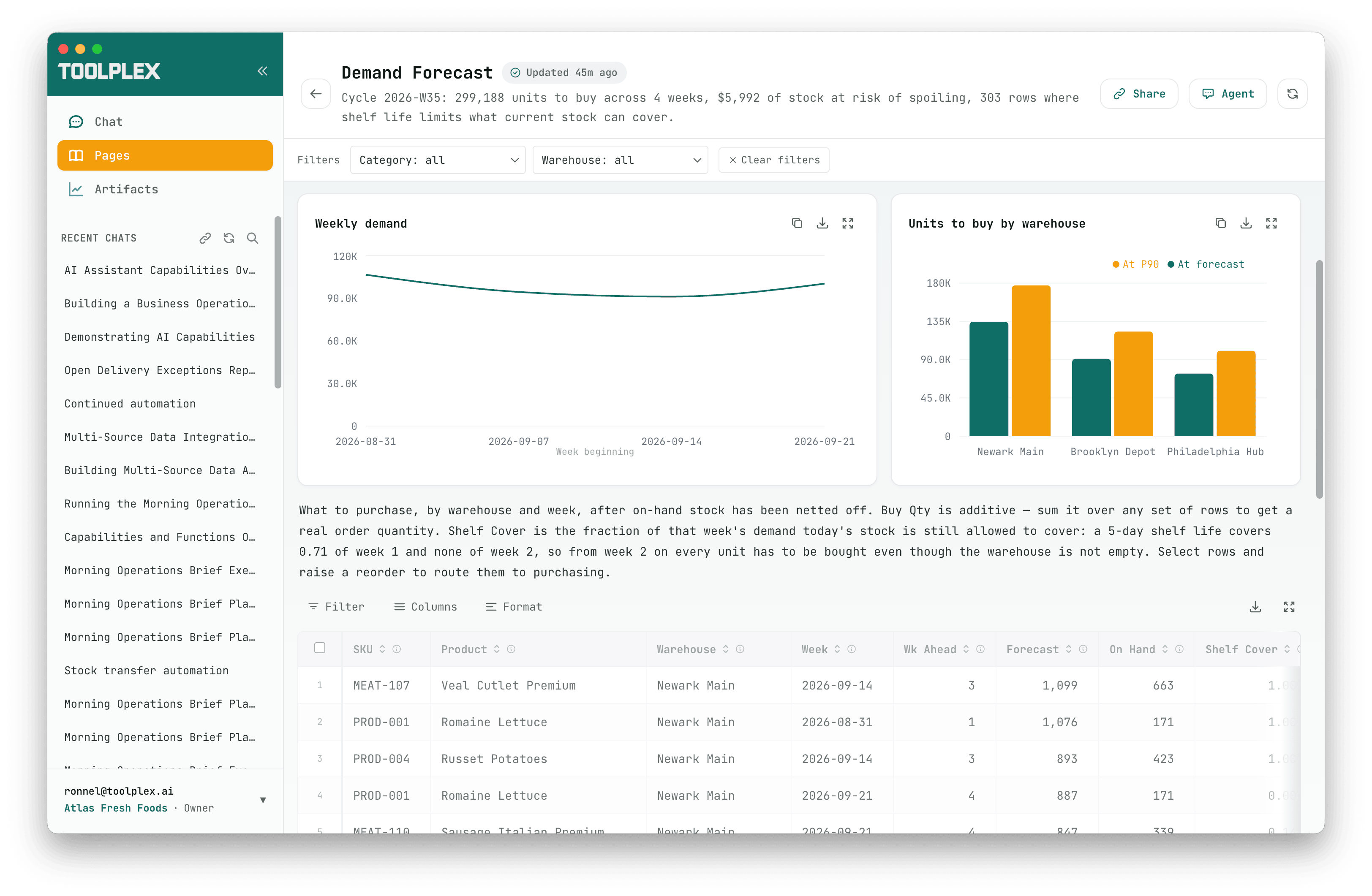Screen dimensions: 1372x896
Task: Sort by Wk Ahead column
Action: point(966,649)
